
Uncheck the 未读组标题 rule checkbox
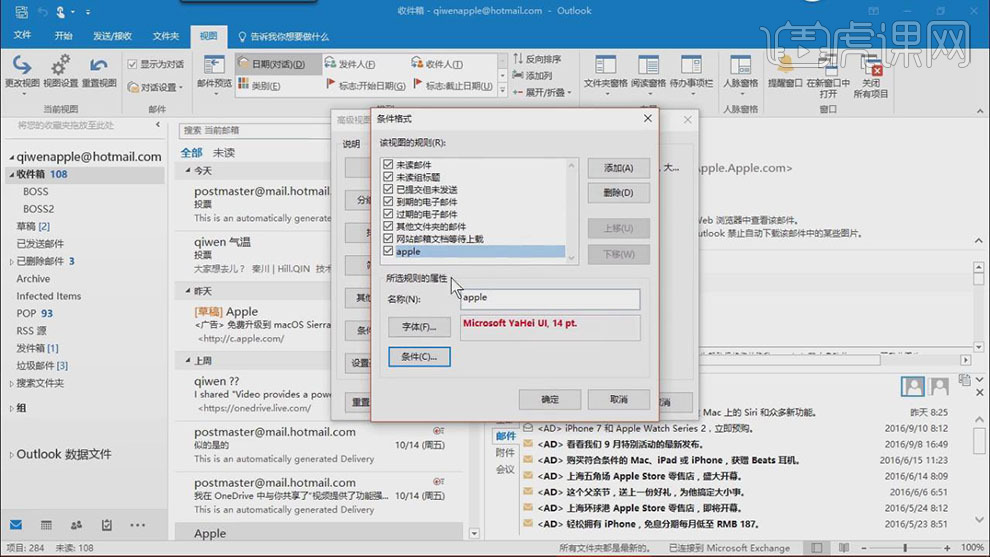(388, 177)
